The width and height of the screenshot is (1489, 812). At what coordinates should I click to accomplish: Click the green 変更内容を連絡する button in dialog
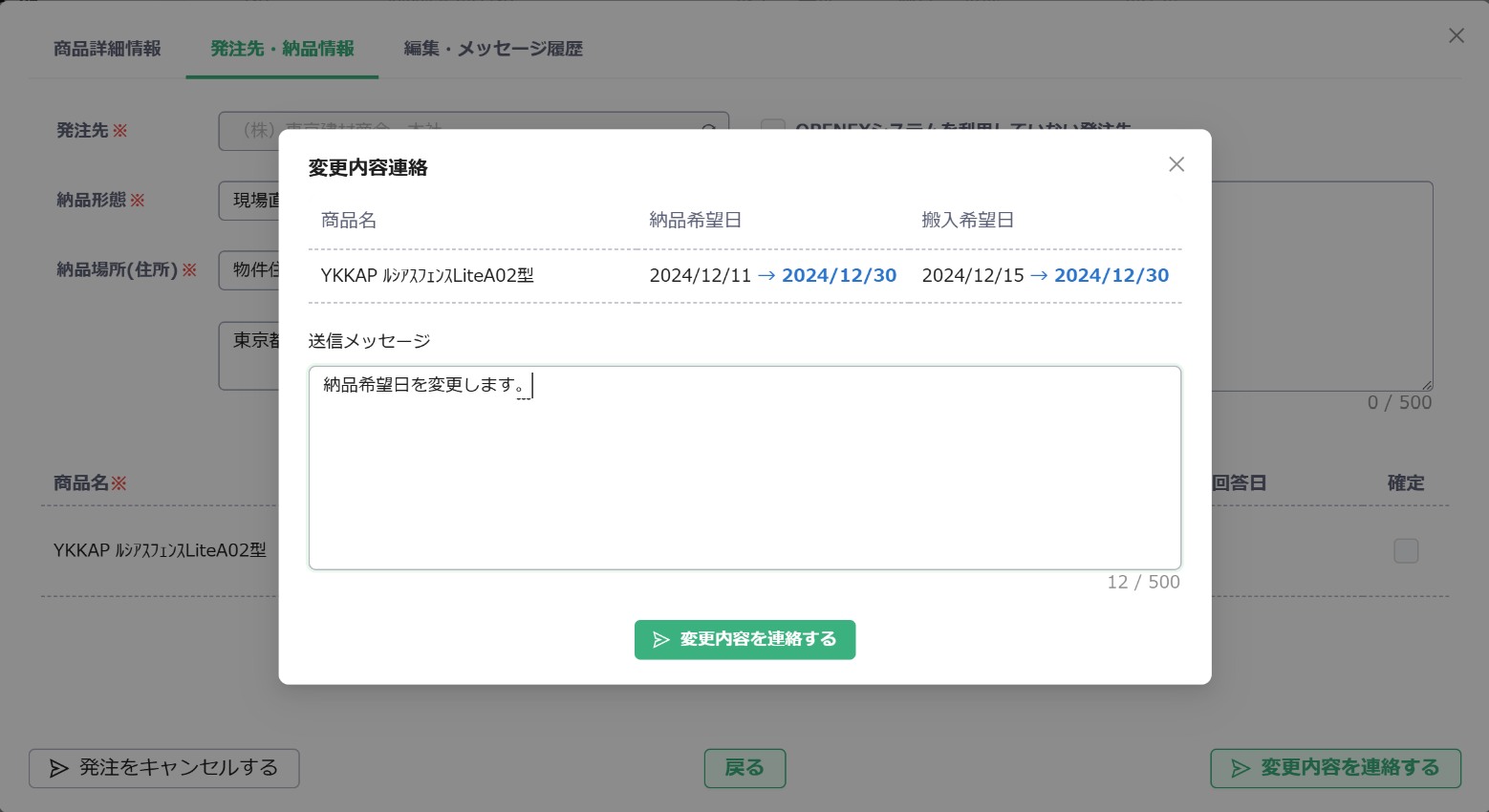[744, 639]
